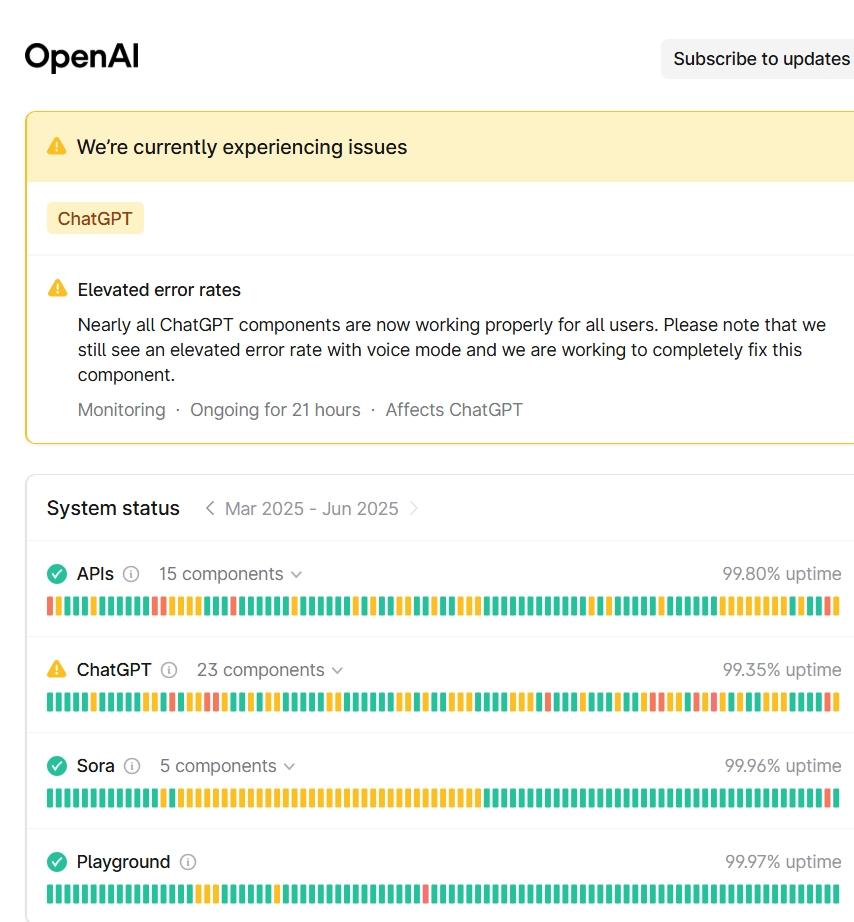Click the info icon next to Sora
Screen dimensions: 854x922
tap(131, 766)
